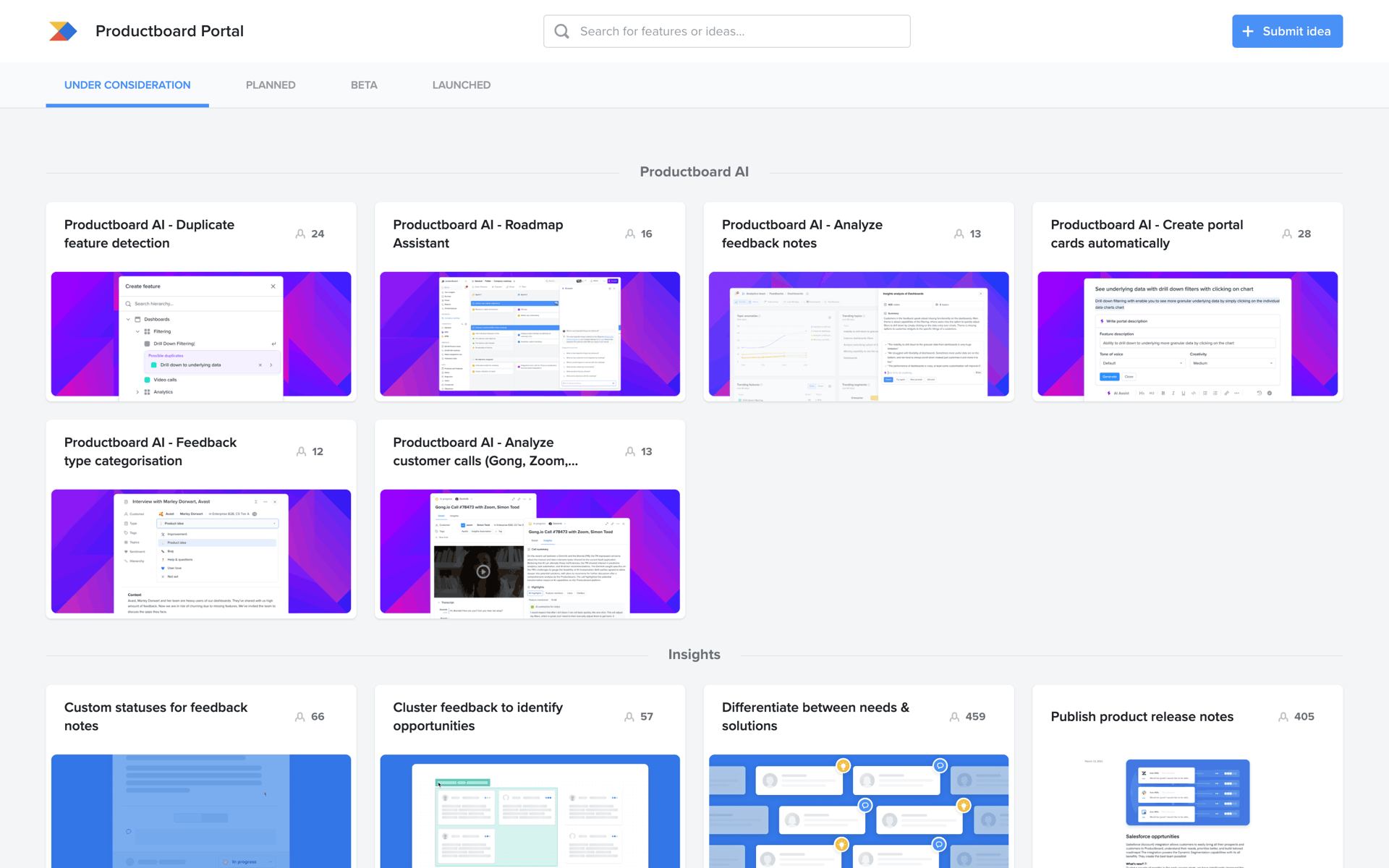This screenshot has height=868, width=1389.
Task: Click vote icon on Roadmap Assistant card
Action: pyautogui.click(x=630, y=234)
